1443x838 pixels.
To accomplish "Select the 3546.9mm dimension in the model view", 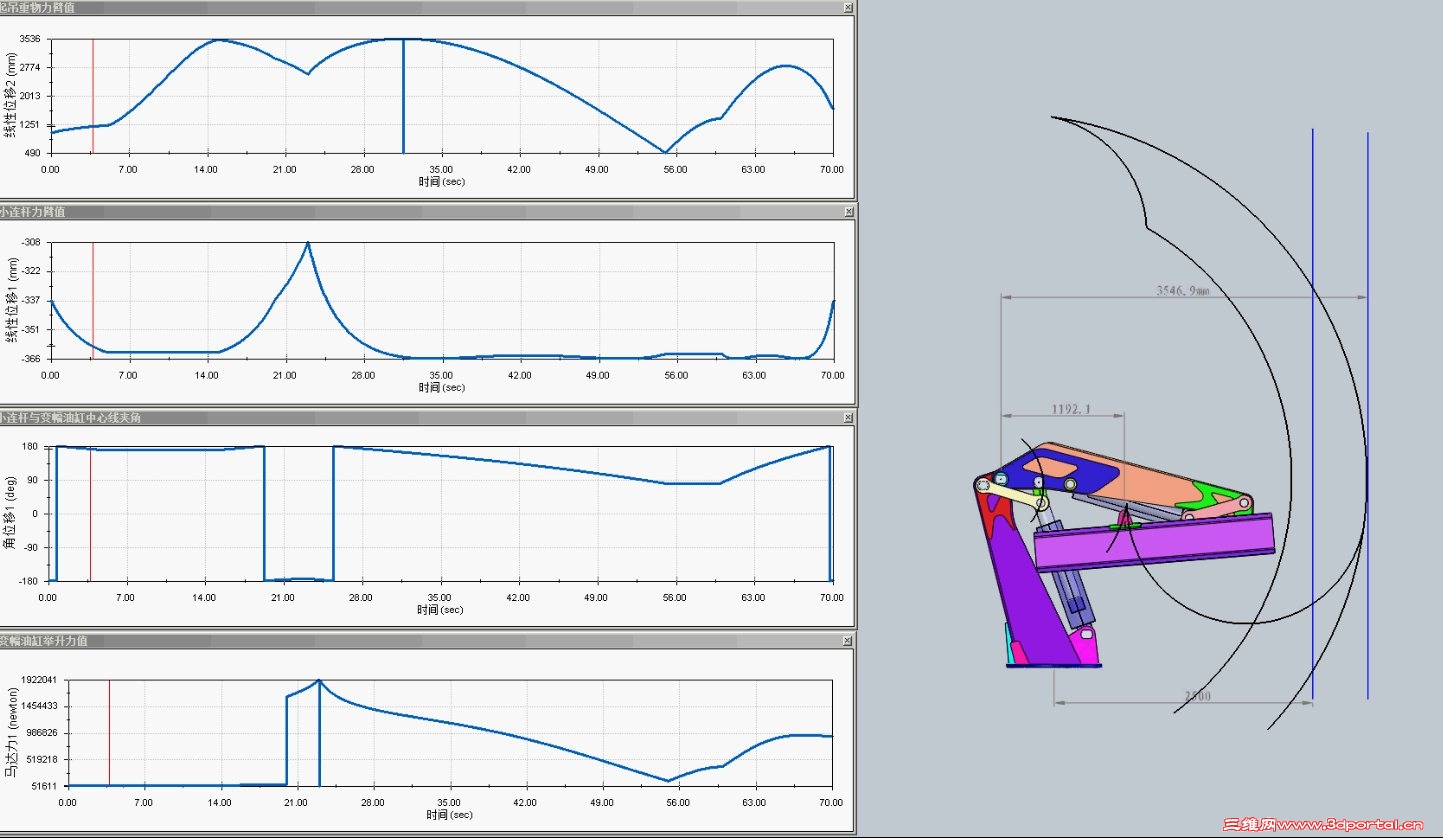I will 1183,291.
